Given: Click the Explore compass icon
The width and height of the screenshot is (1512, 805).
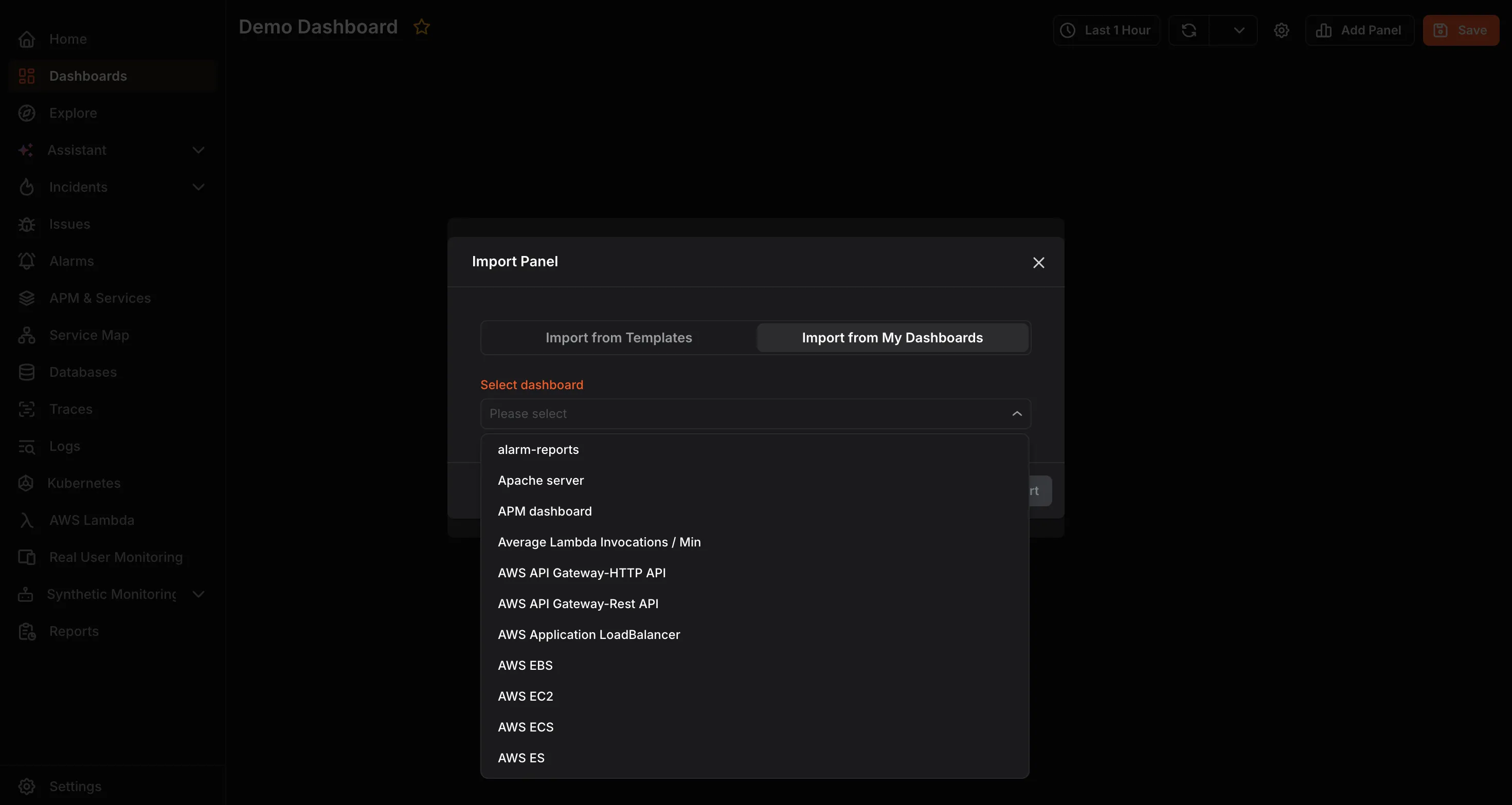Looking at the screenshot, I should pyautogui.click(x=26, y=113).
